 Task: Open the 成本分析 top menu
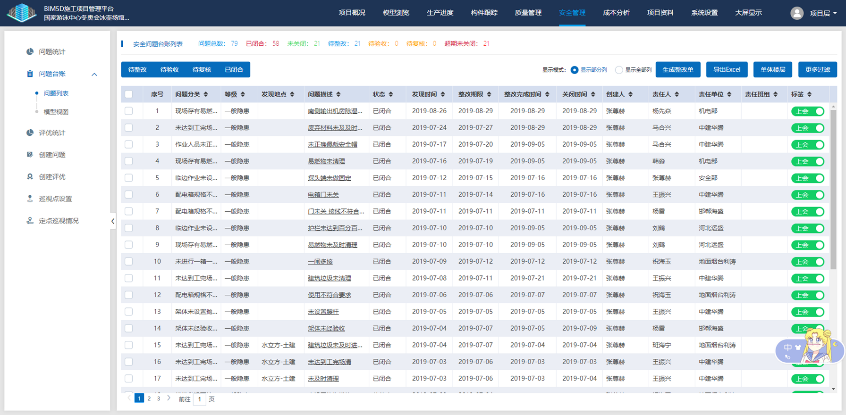pos(617,13)
